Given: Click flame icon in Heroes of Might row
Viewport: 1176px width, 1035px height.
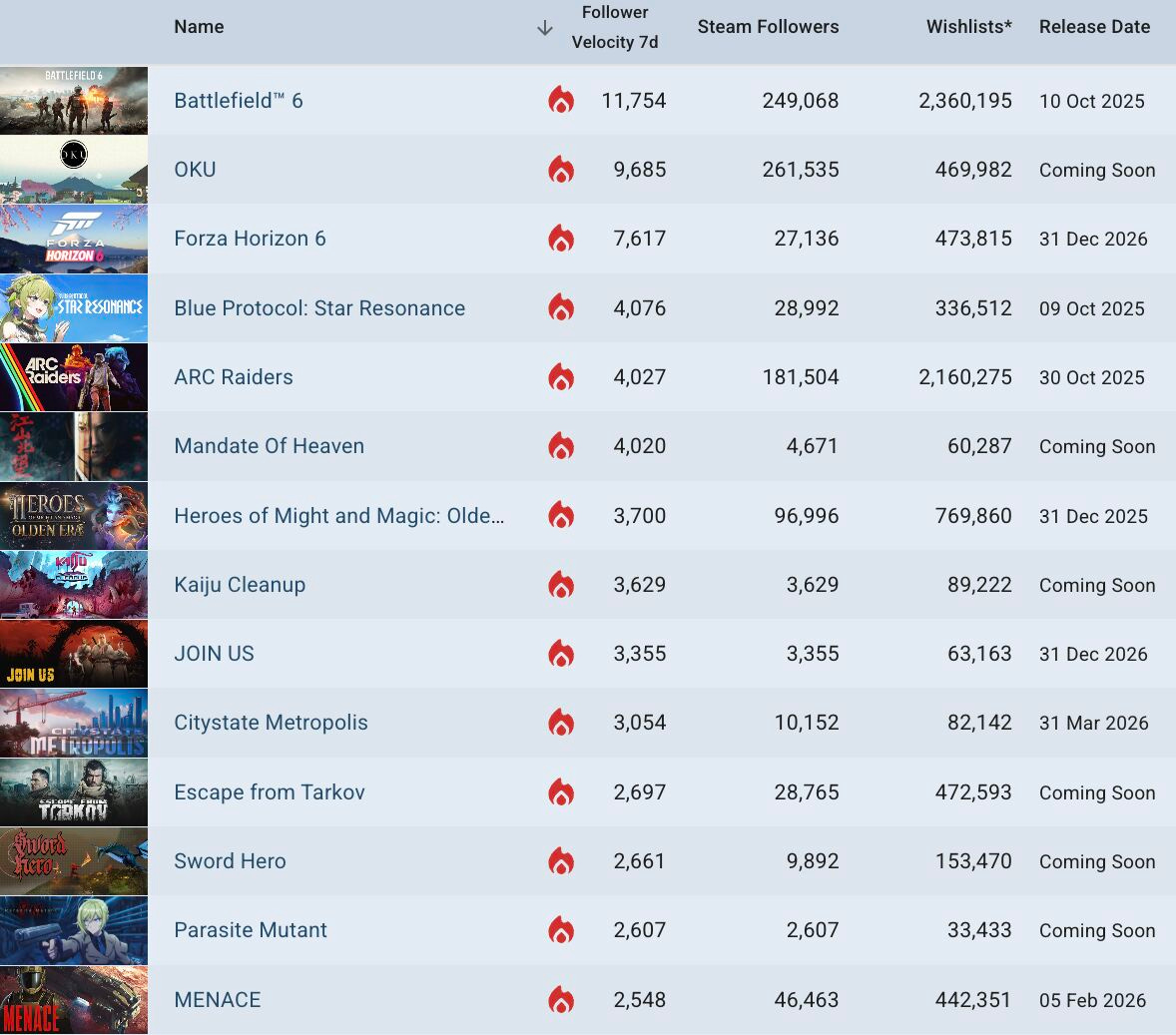Looking at the screenshot, I should (x=561, y=515).
